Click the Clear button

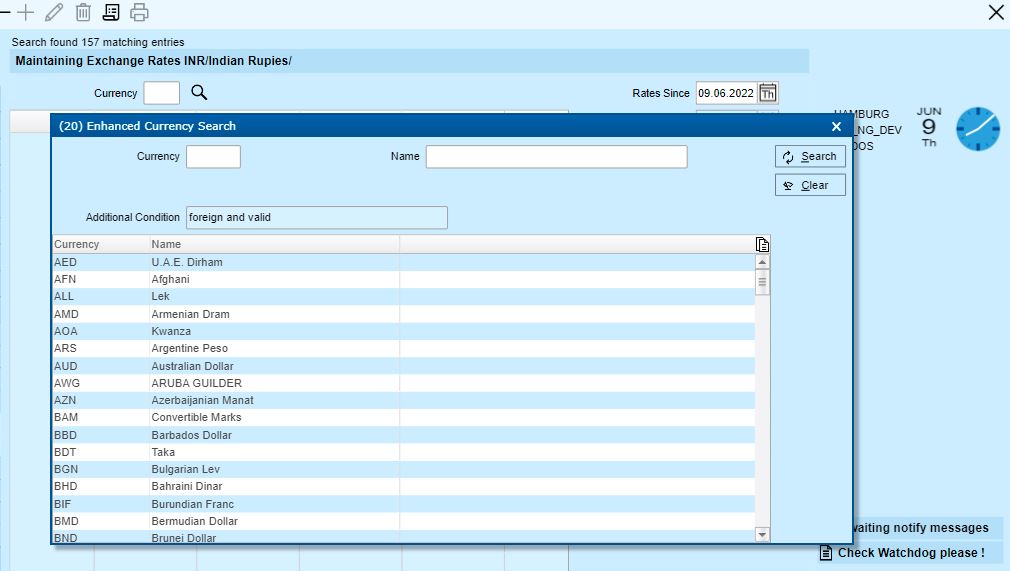tap(810, 186)
